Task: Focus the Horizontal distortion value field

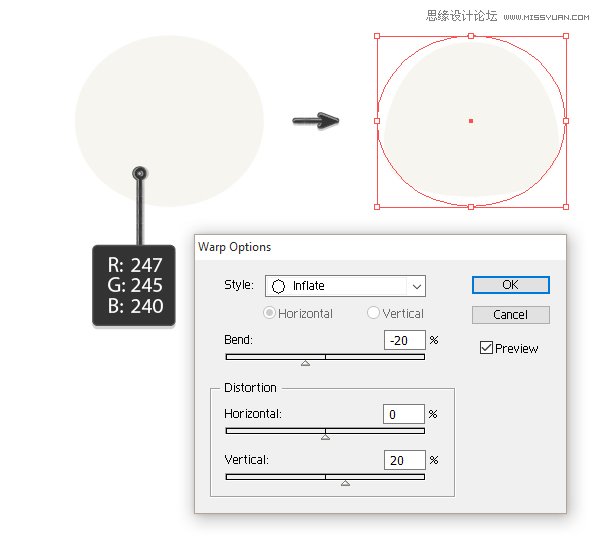Action: pos(404,414)
